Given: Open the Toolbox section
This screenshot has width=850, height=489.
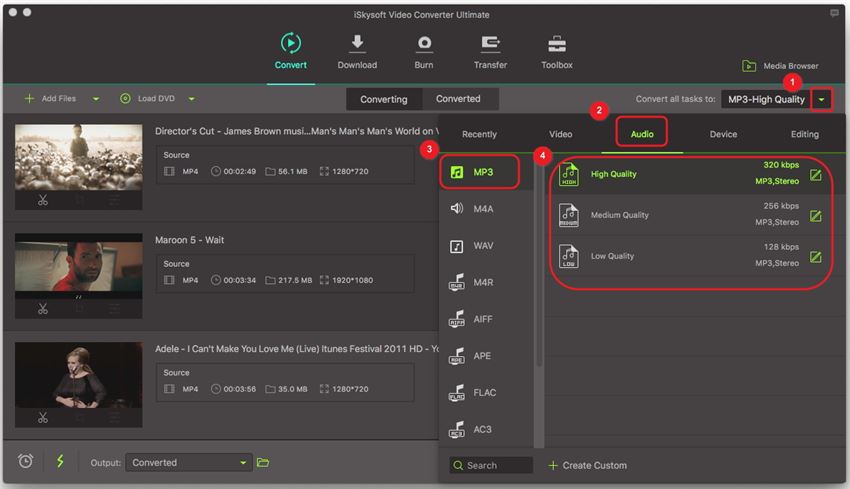Looking at the screenshot, I should 557,44.
